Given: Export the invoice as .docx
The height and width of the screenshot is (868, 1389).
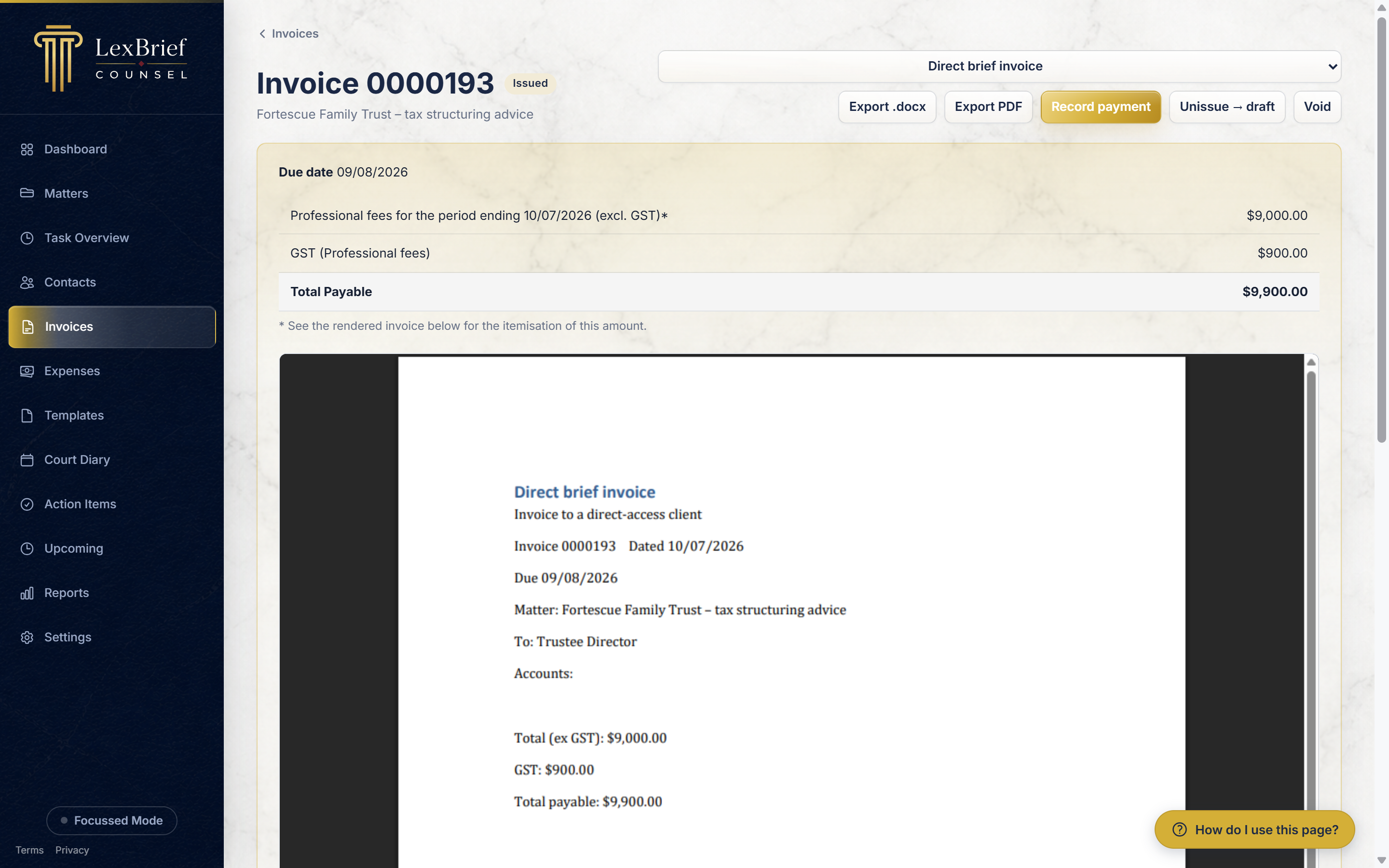Looking at the screenshot, I should pos(887,107).
